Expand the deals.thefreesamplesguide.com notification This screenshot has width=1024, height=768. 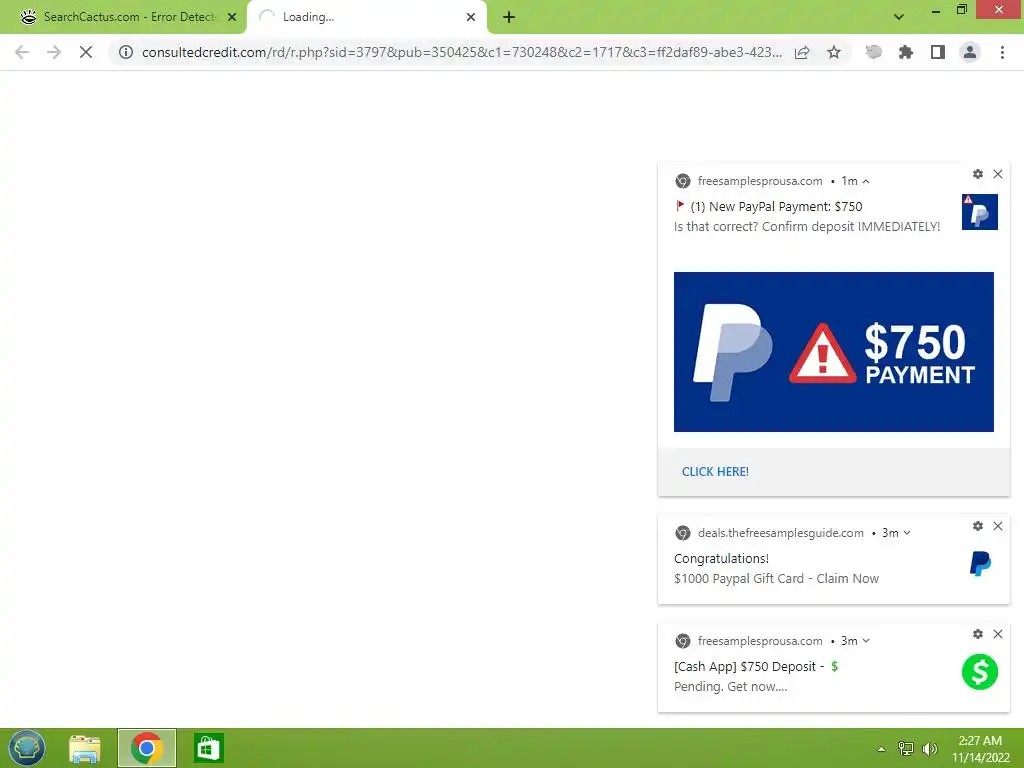(906, 533)
